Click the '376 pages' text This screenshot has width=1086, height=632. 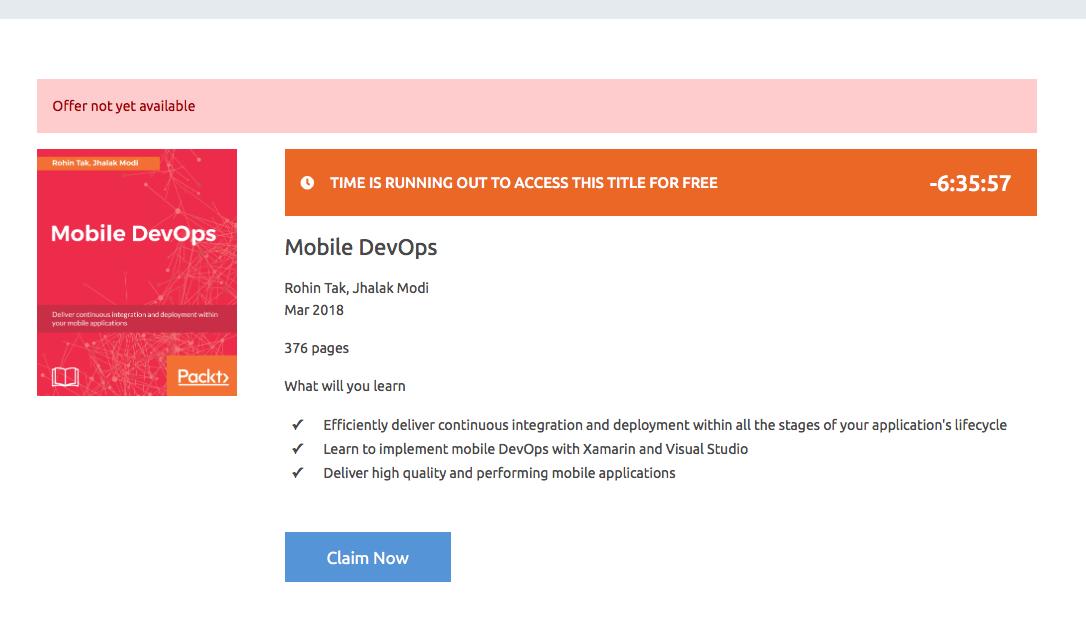pos(317,348)
